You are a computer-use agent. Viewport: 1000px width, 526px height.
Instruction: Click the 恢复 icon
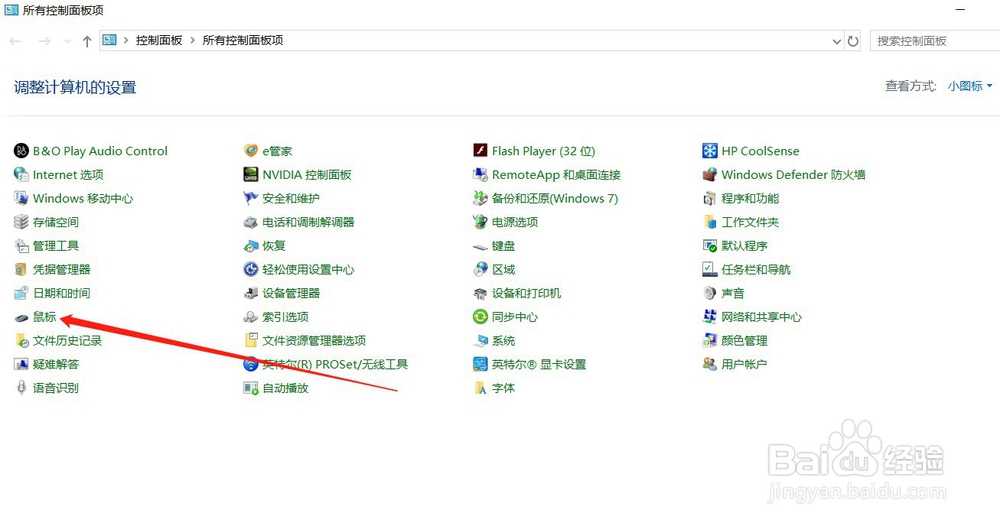pos(251,245)
